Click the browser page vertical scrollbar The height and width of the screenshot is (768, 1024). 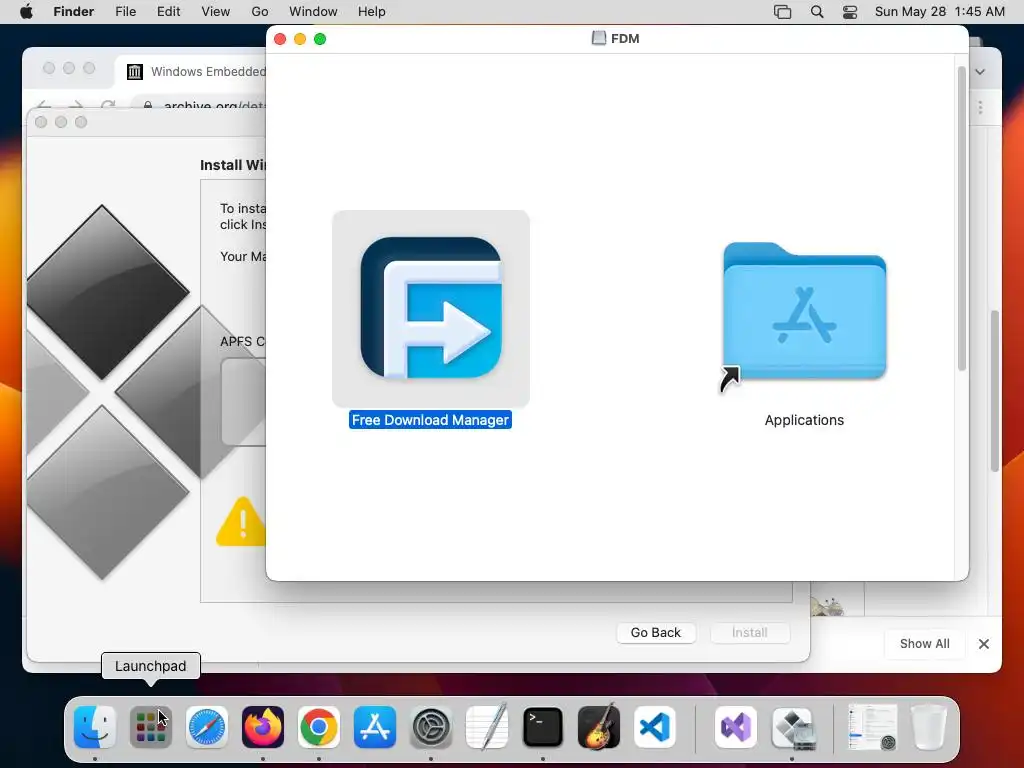pos(995,391)
